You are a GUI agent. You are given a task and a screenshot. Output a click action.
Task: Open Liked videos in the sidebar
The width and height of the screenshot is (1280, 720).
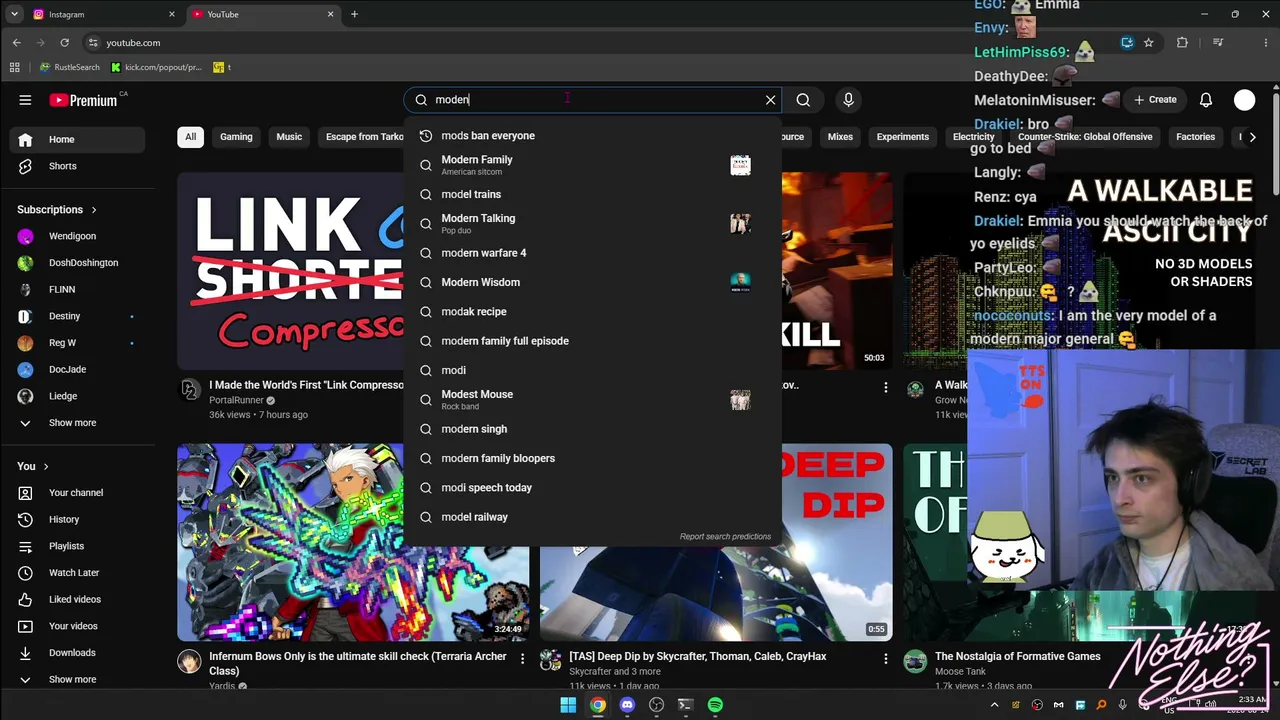click(79, 599)
